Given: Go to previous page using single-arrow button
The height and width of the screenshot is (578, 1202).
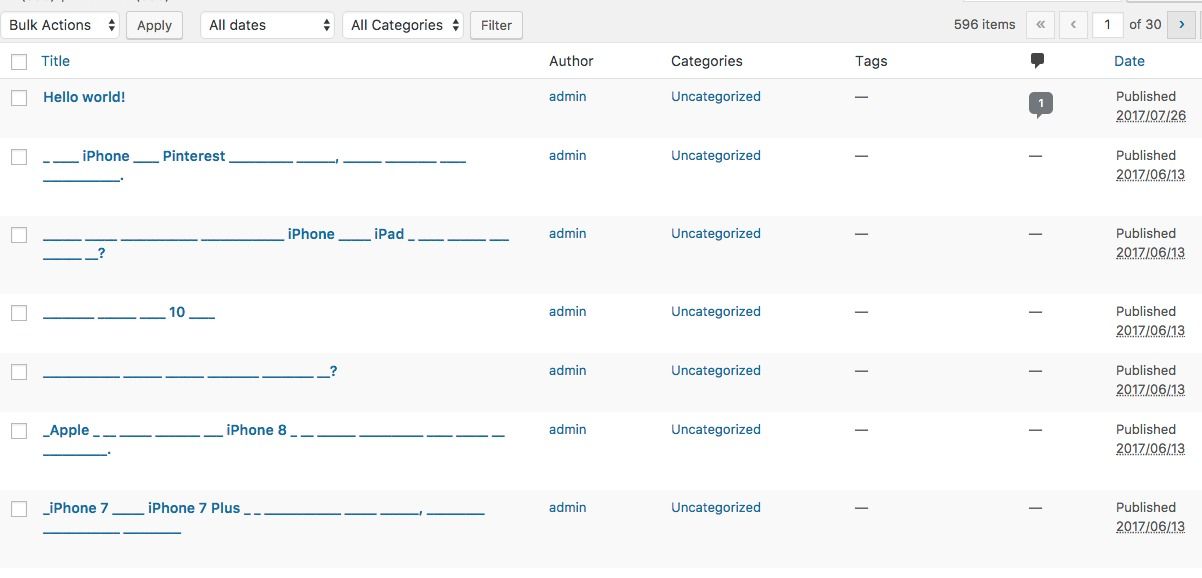Looking at the screenshot, I should pos(1073,25).
